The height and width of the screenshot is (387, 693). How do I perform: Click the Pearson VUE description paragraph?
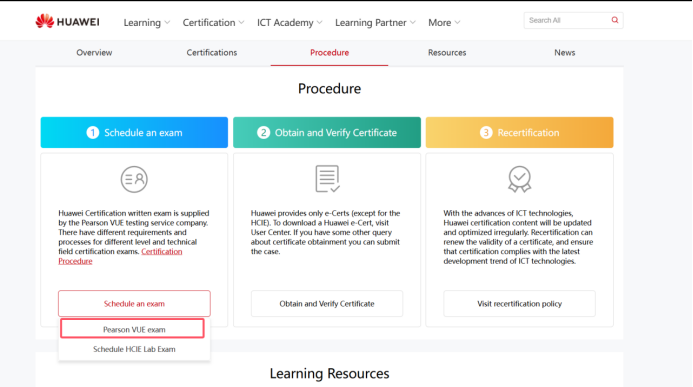tap(134, 237)
